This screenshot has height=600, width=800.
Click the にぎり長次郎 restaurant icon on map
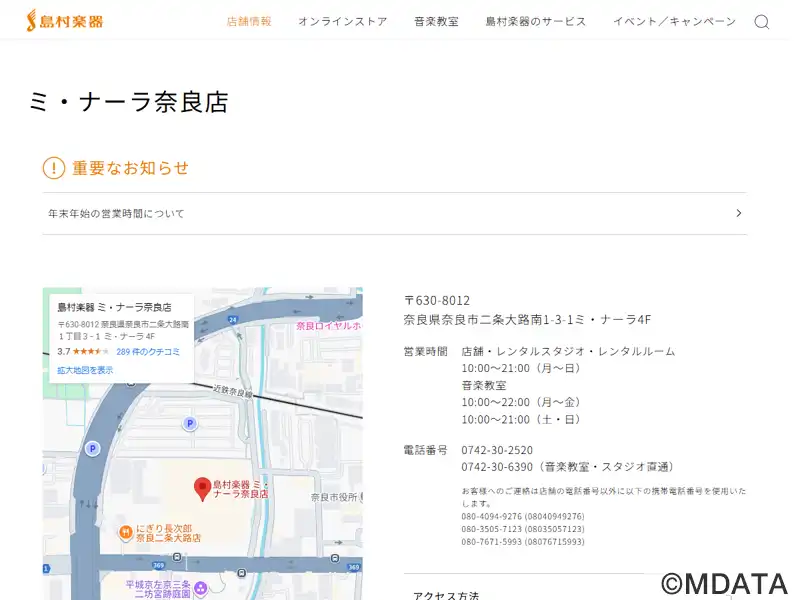tap(126, 533)
